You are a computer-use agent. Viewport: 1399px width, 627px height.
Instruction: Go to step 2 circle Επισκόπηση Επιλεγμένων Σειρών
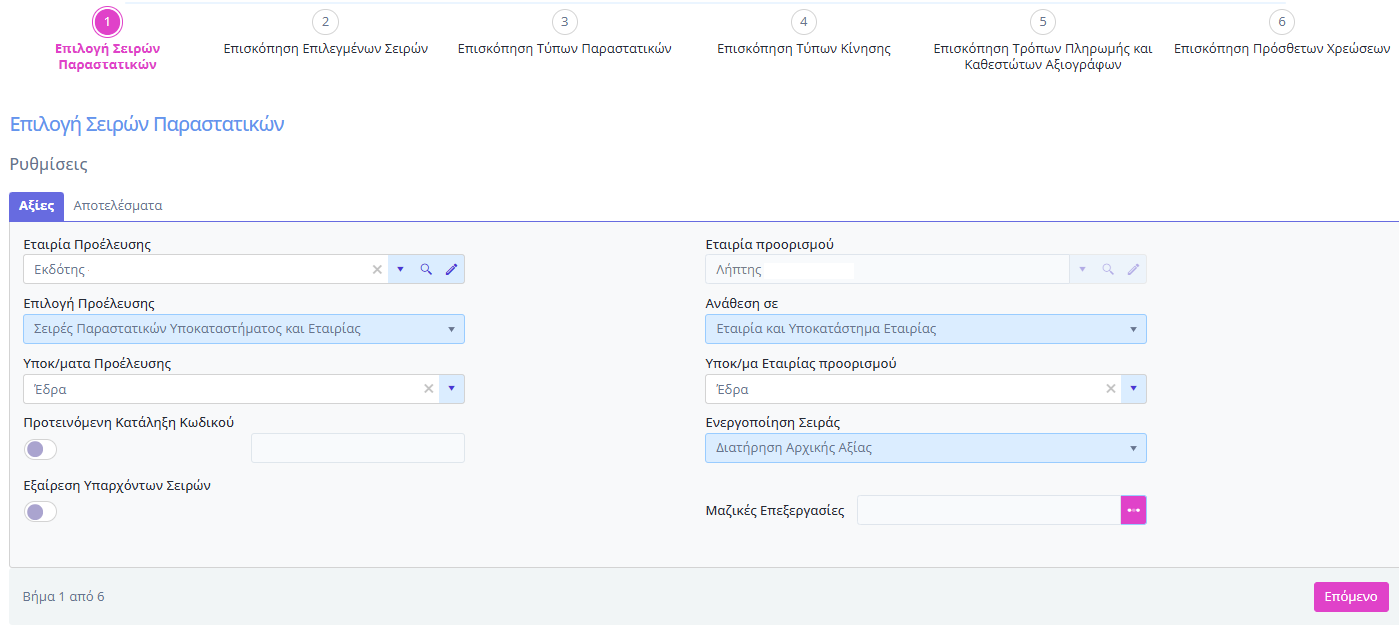325,22
